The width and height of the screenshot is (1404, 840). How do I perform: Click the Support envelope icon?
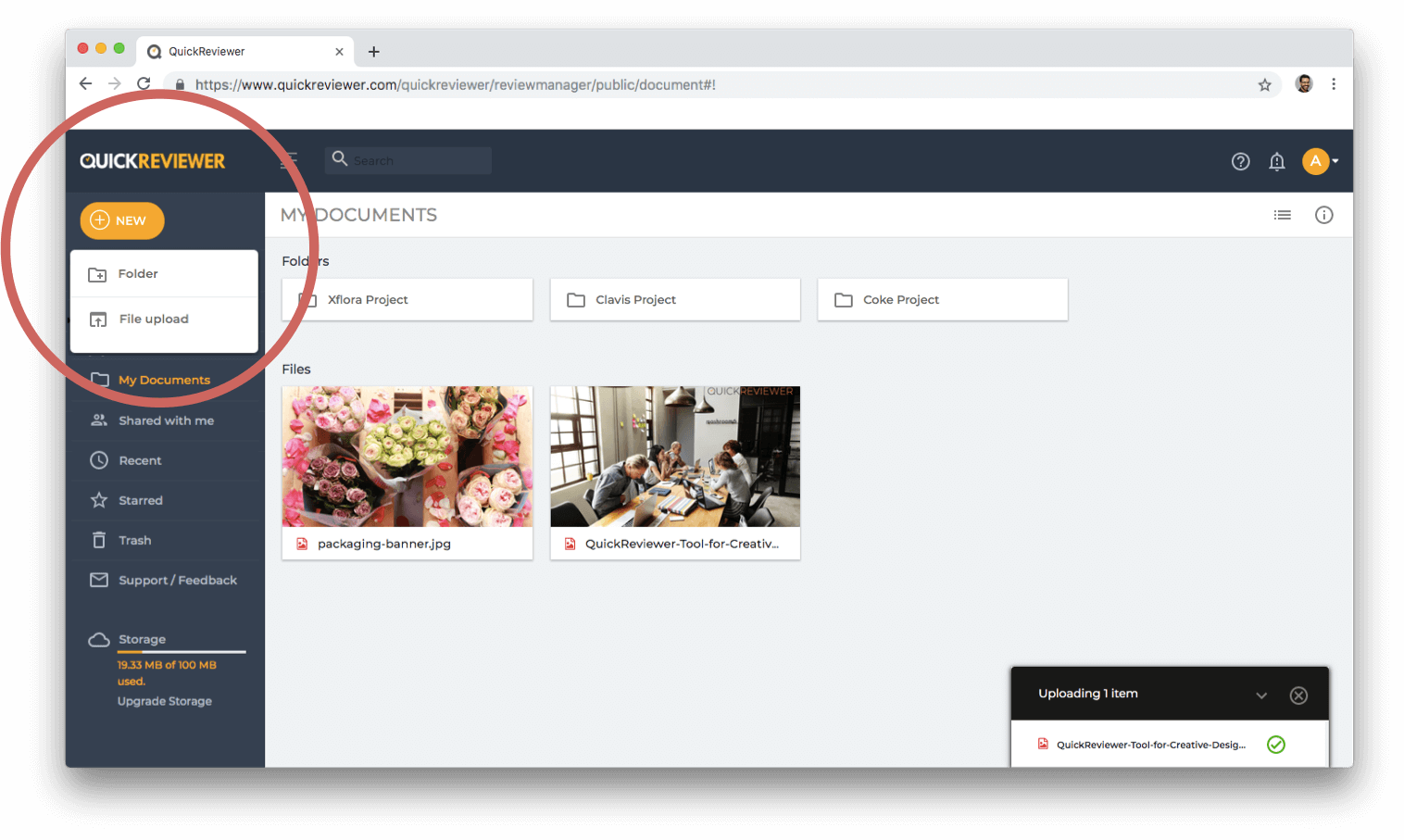click(x=99, y=580)
